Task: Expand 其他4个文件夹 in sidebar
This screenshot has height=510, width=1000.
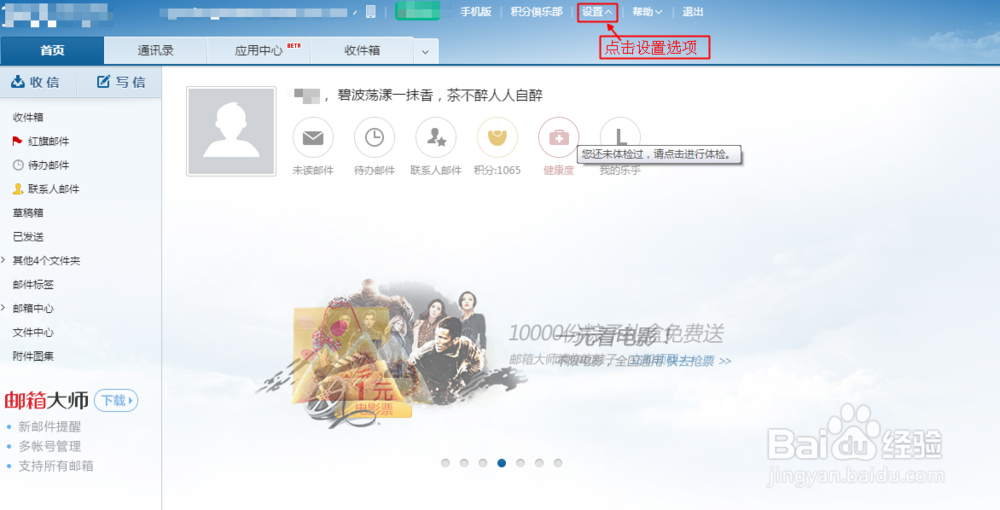Action: (x=46, y=261)
